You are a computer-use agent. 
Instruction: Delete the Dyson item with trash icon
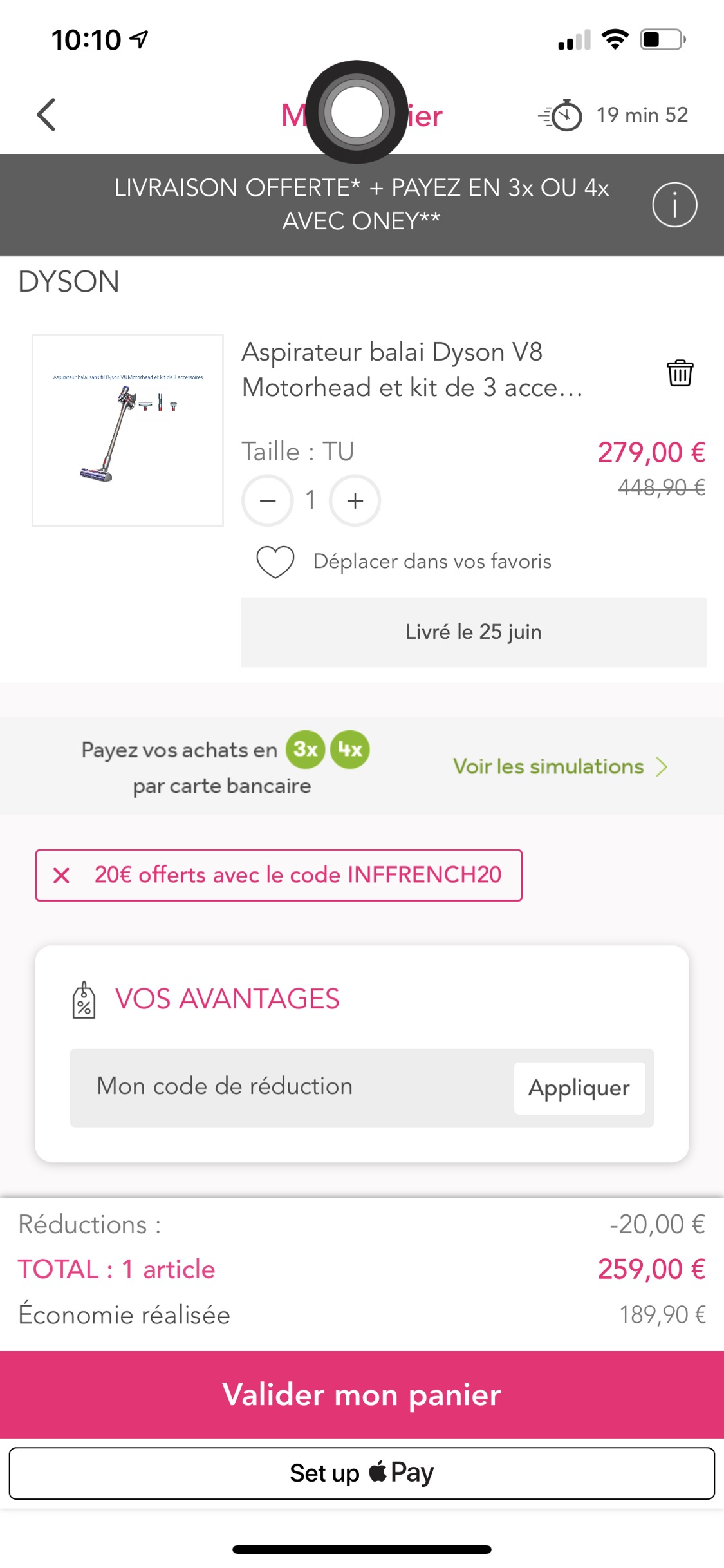pyautogui.click(x=680, y=373)
